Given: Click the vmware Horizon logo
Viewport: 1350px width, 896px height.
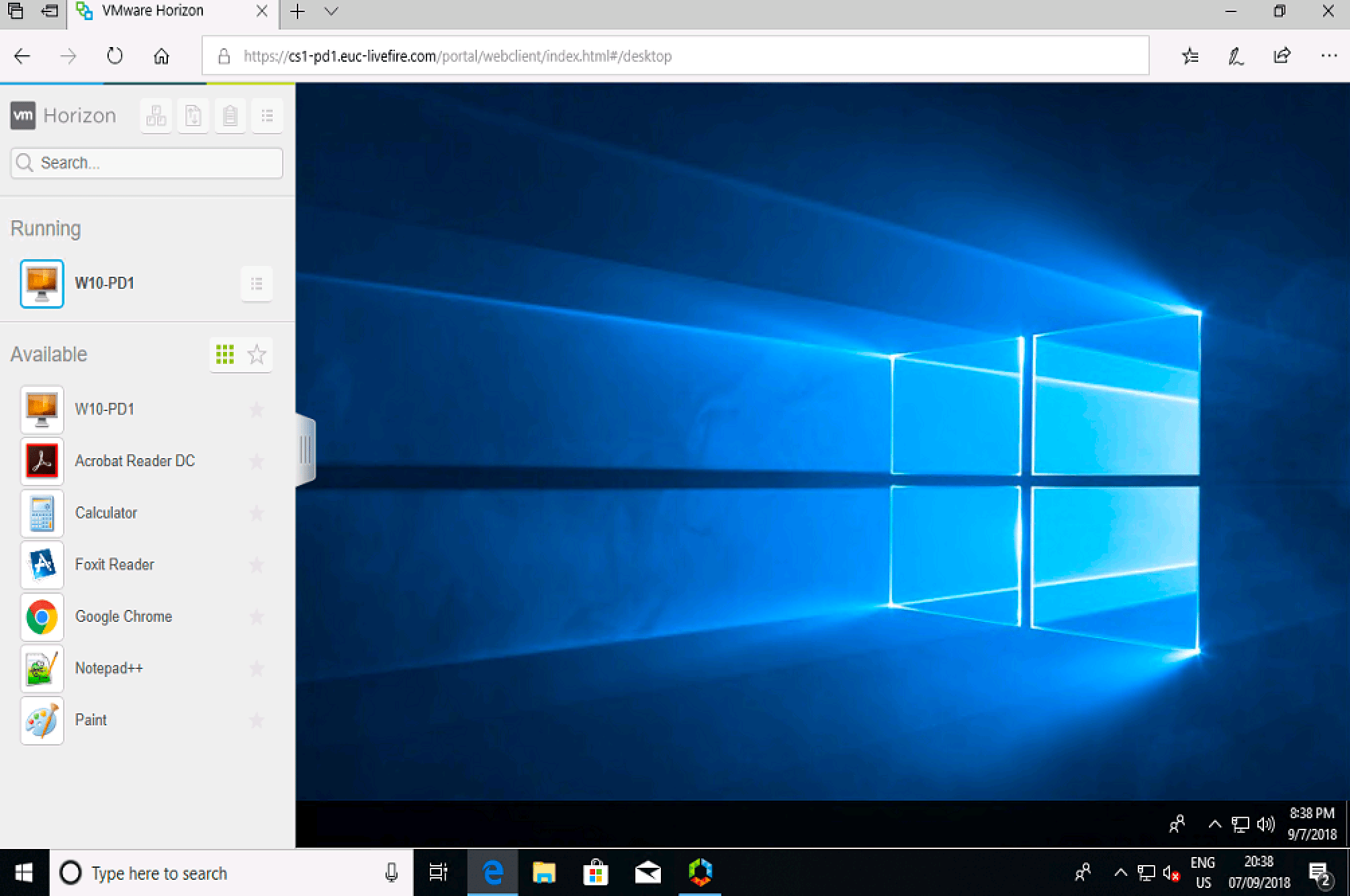Looking at the screenshot, I should (63, 116).
